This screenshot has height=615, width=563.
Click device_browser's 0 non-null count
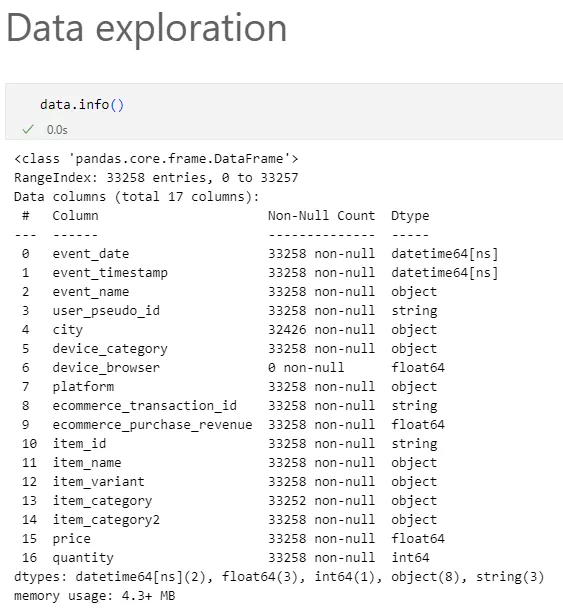point(306,368)
